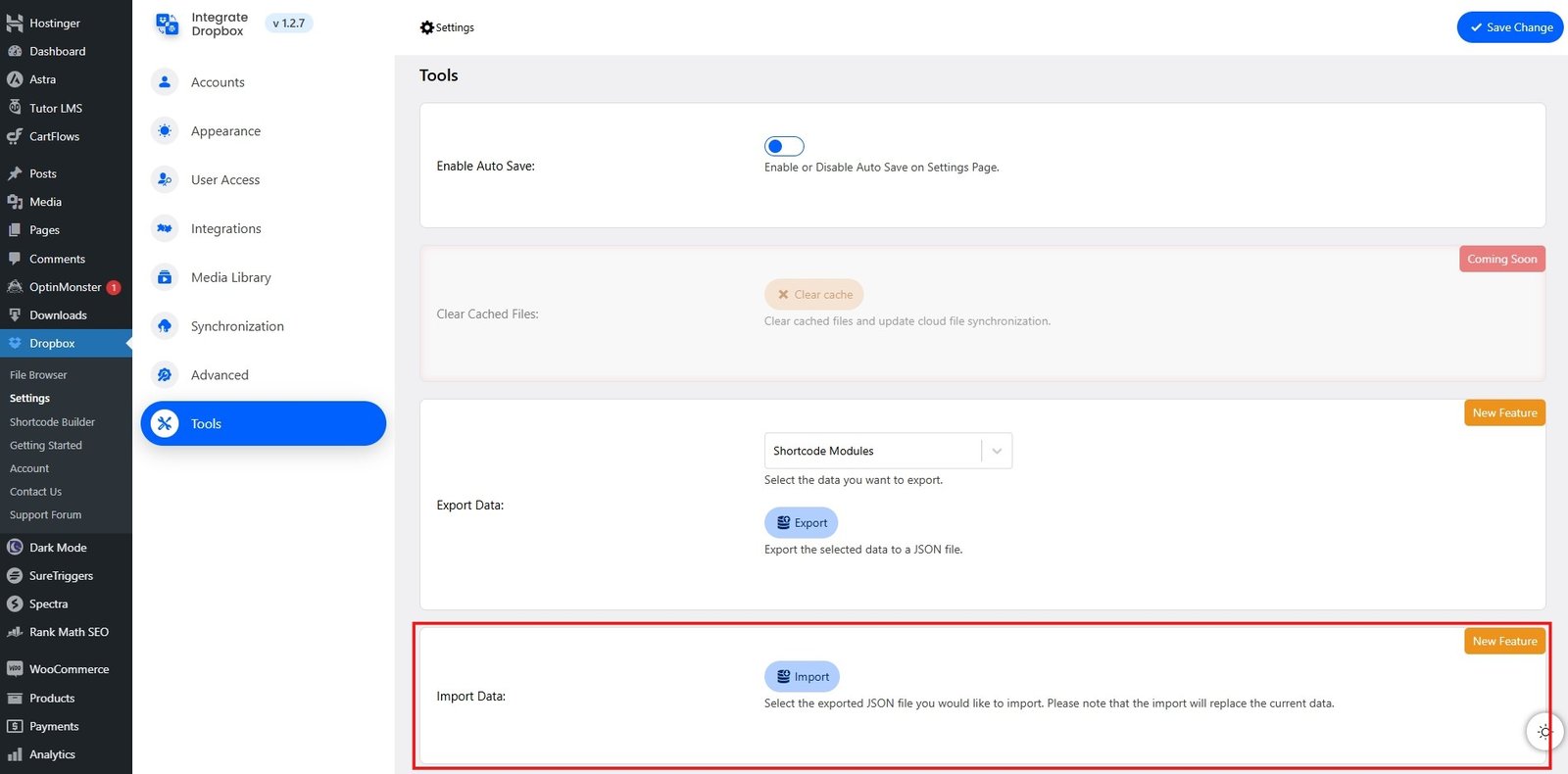Open the SureTriggers menu item

(x=66, y=576)
